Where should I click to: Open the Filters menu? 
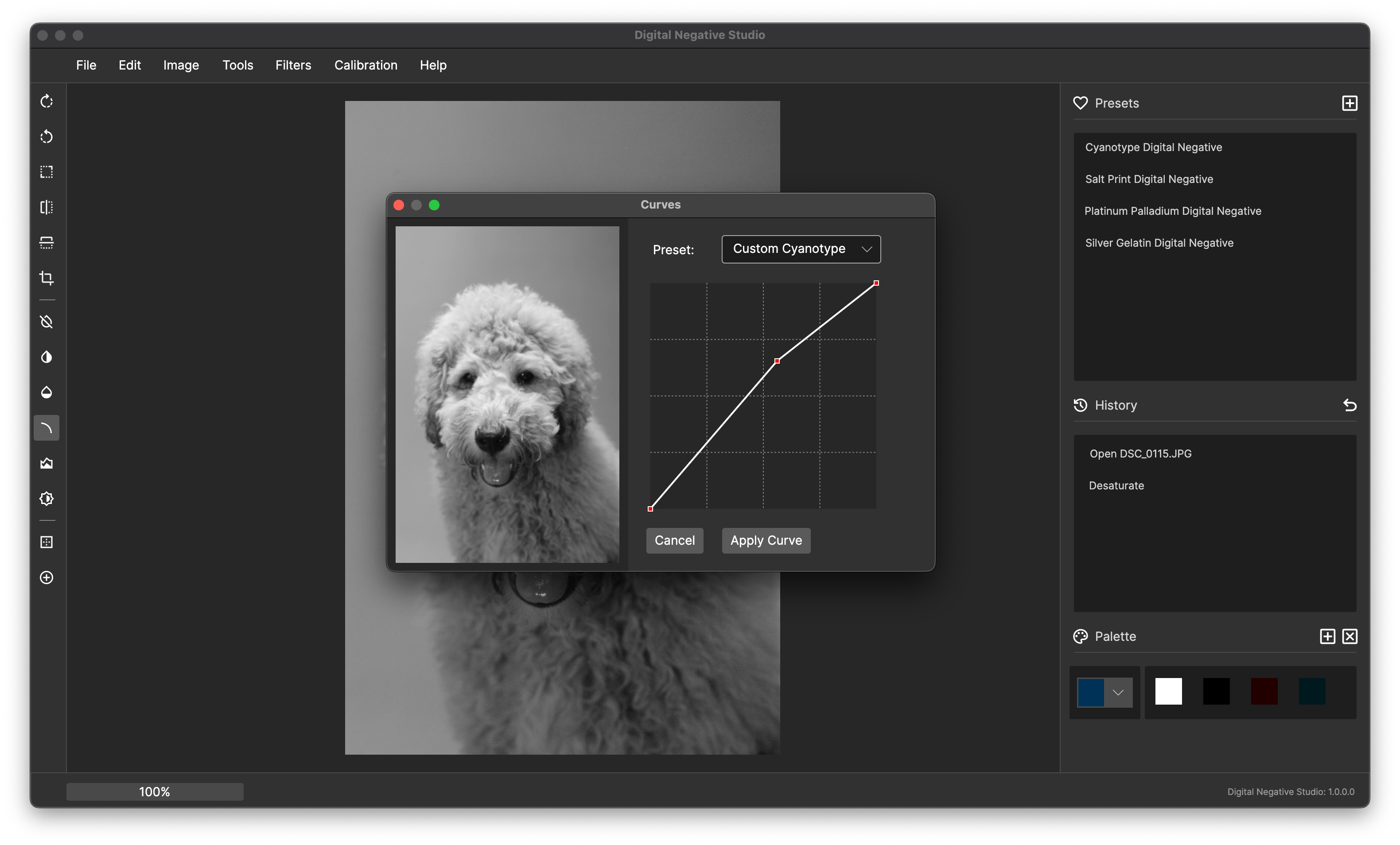[x=293, y=65]
